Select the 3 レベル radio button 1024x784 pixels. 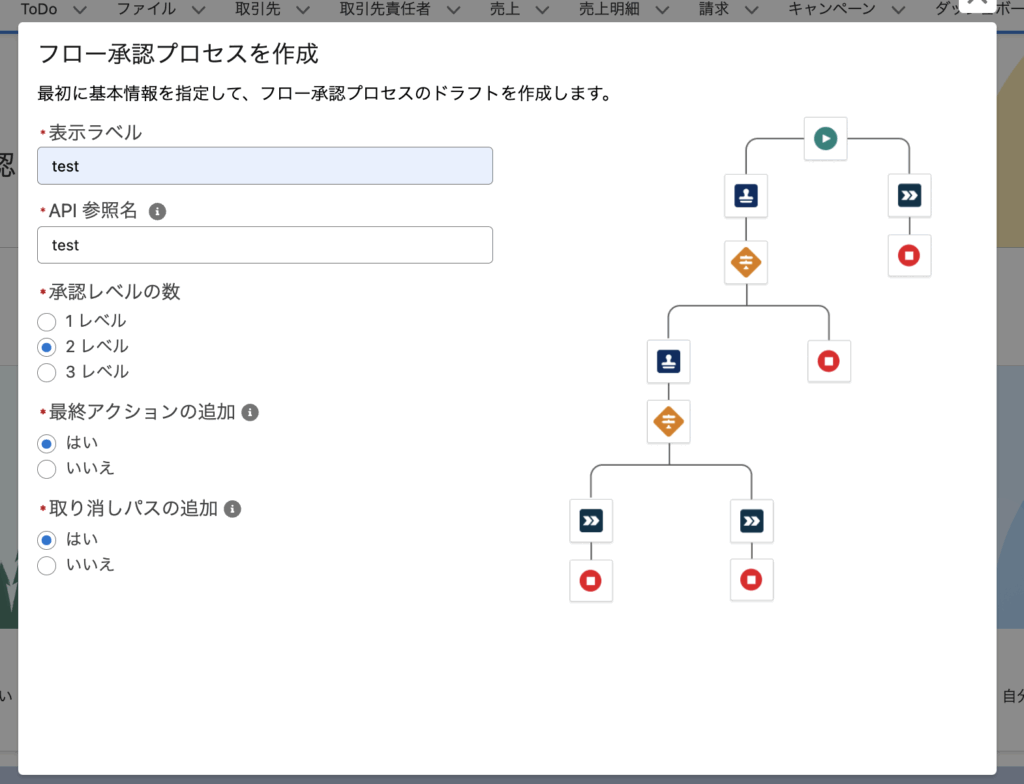coord(46,372)
